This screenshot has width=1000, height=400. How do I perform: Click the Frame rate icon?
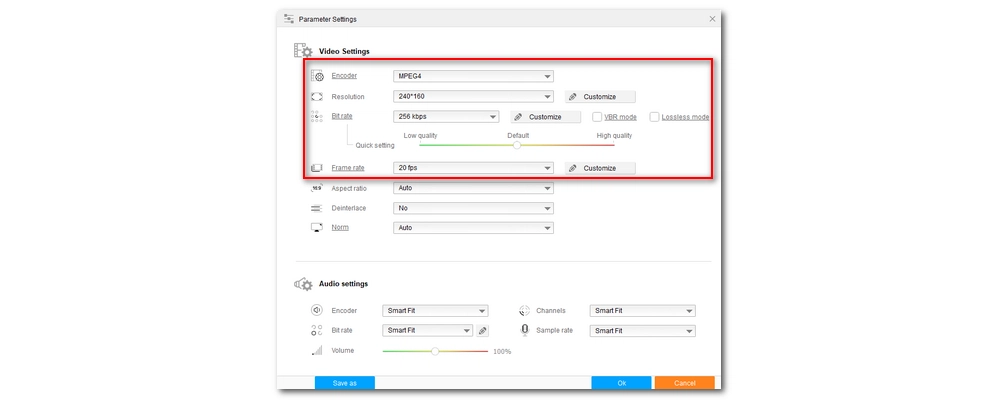tap(317, 168)
